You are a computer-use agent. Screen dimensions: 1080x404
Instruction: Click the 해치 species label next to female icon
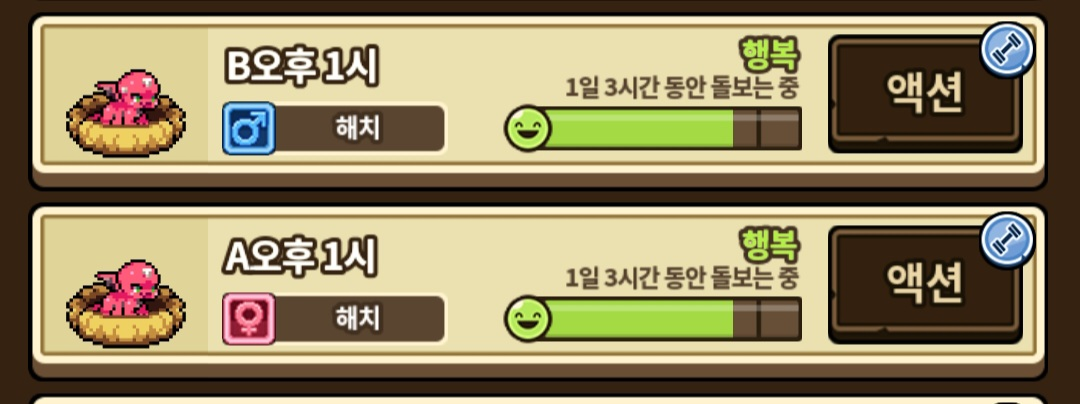tap(358, 318)
